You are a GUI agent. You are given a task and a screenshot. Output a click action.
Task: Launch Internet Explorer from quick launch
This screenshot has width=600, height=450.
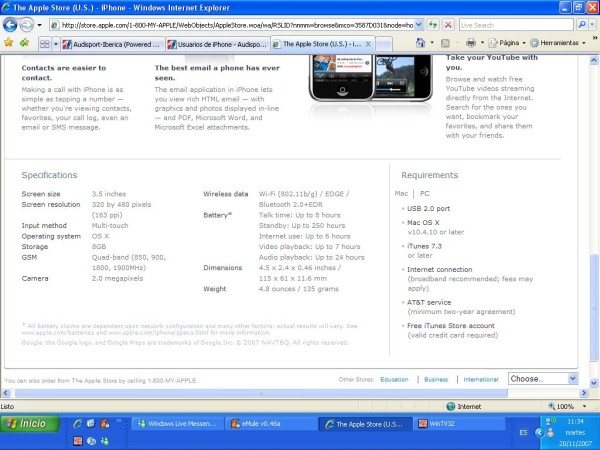pos(78,423)
